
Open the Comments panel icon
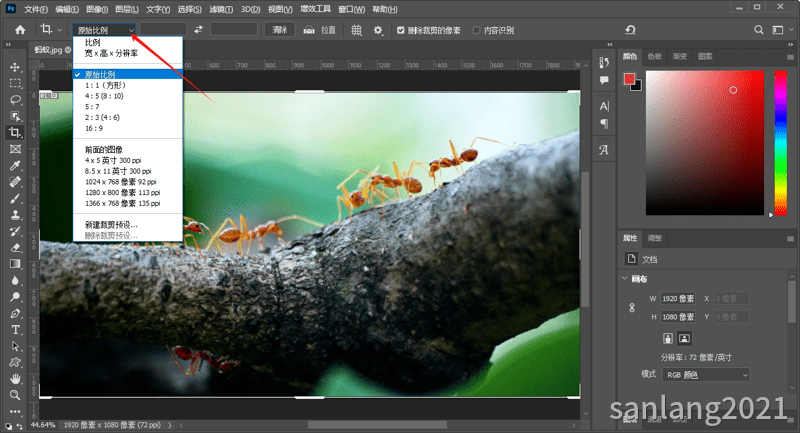[x=604, y=80]
